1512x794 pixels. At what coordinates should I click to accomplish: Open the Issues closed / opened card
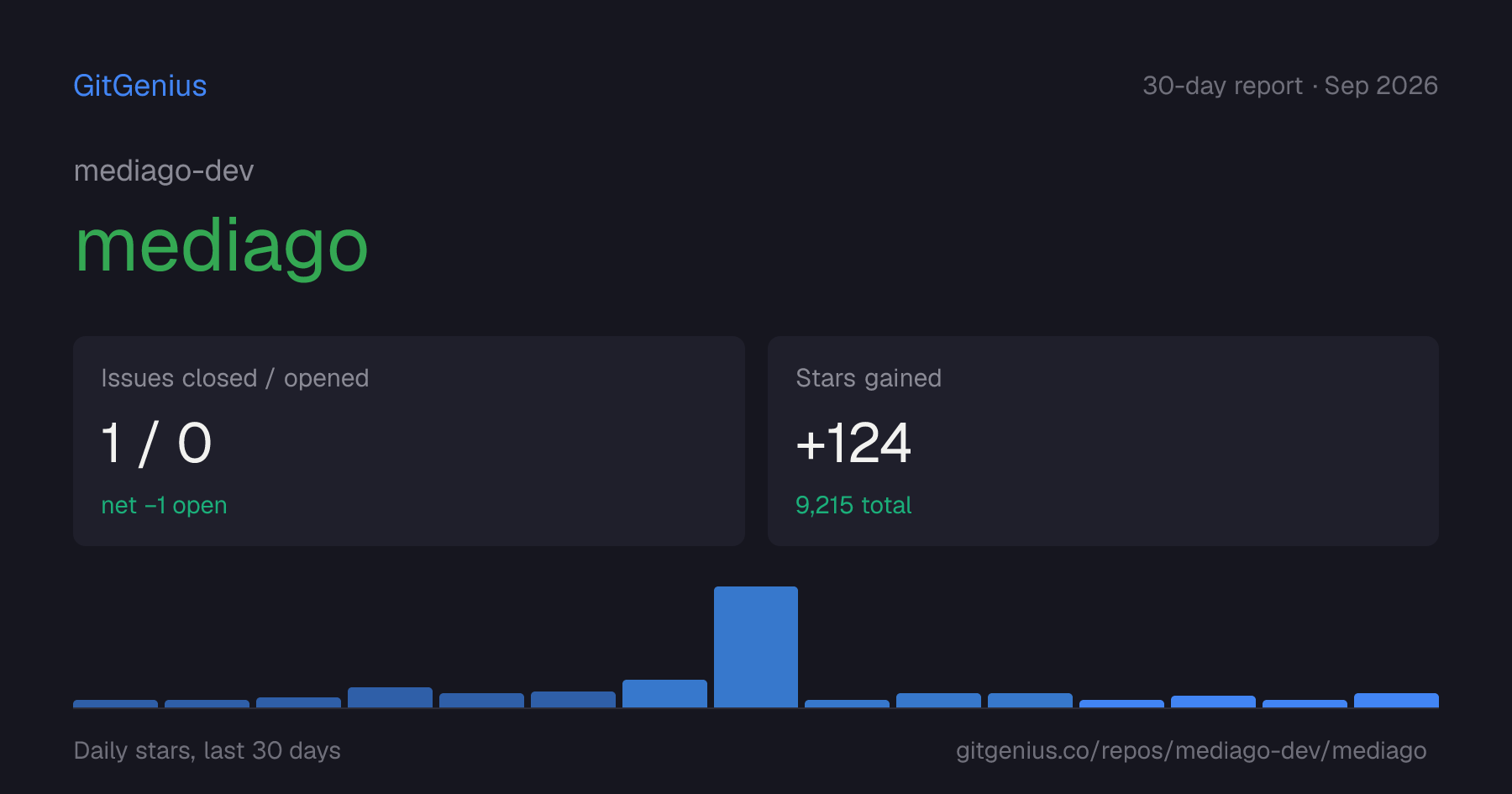point(409,441)
